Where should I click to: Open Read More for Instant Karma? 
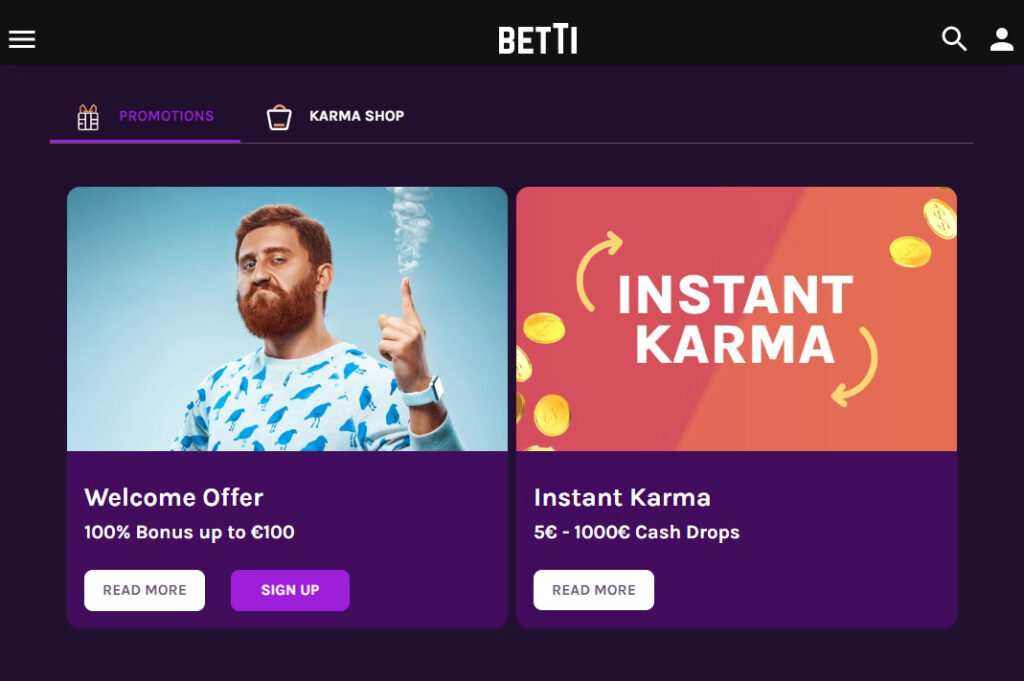pyautogui.click(x=593, y=589)
